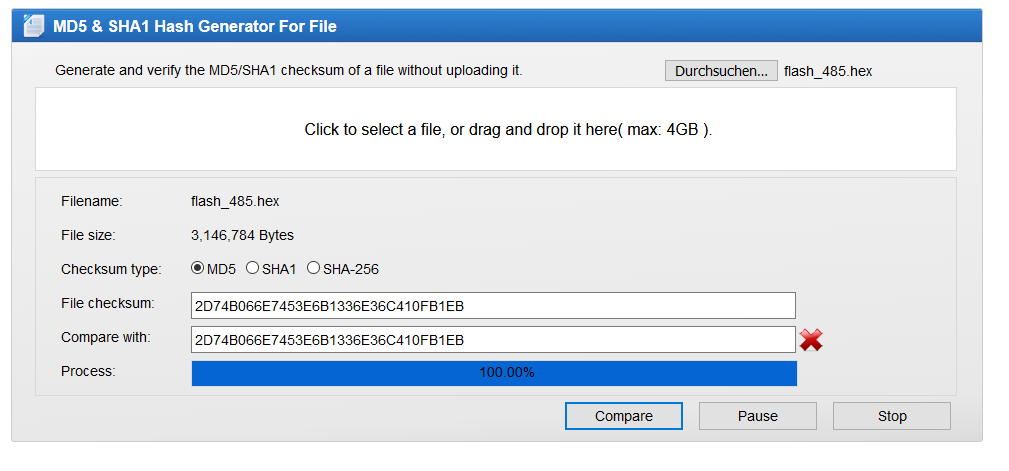This screenshot has width=1009, height=471.
Task: Click the flash_485.hex Filename value
Action: 235,201
